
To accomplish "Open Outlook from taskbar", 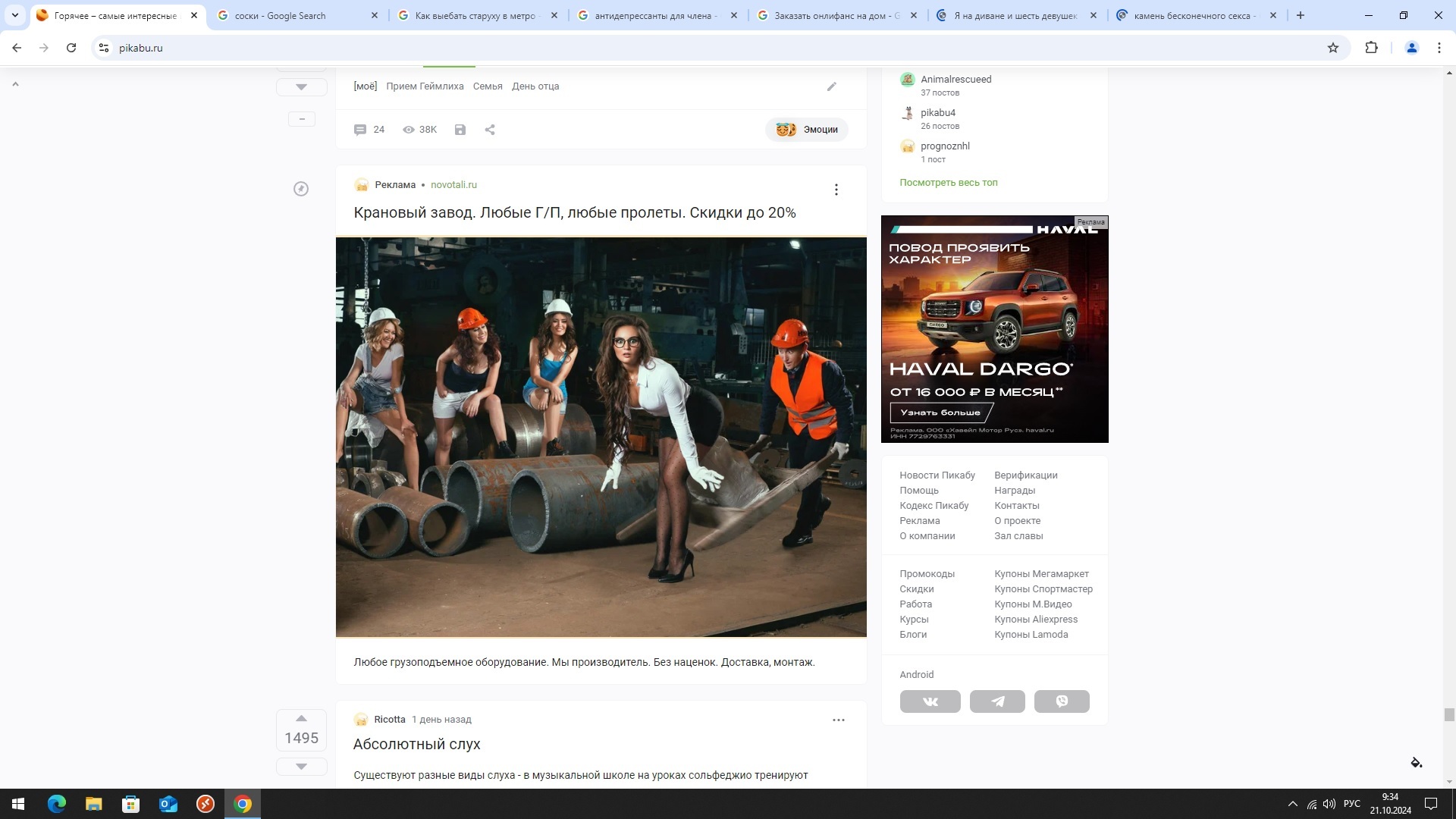I will [x=168, y=804].
